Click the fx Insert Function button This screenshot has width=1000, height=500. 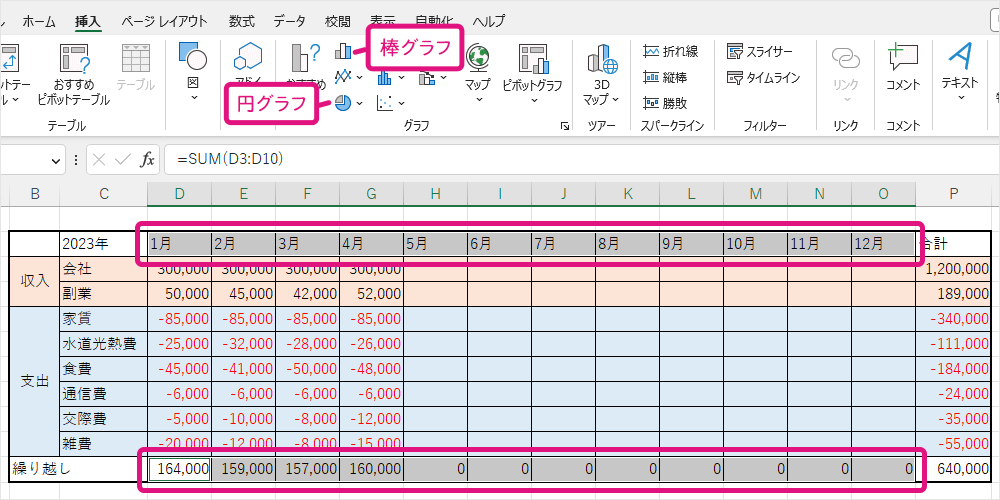point(147,159)
